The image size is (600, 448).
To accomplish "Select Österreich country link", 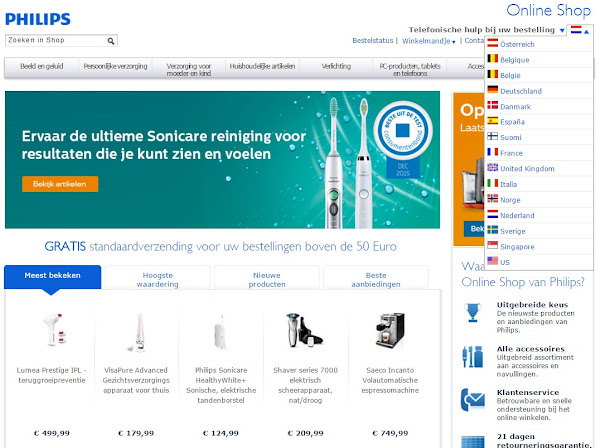I will (x=517, y=44).
